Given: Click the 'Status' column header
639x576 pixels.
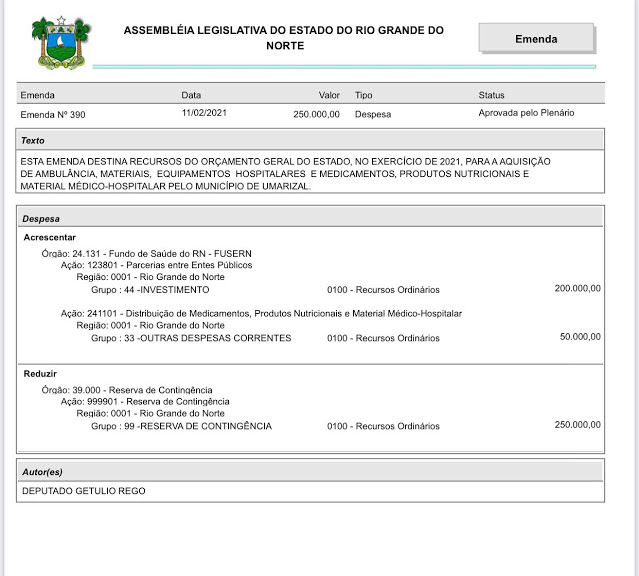Looking at the screenshot, I should pyautogui.click(x=491, y=95).
